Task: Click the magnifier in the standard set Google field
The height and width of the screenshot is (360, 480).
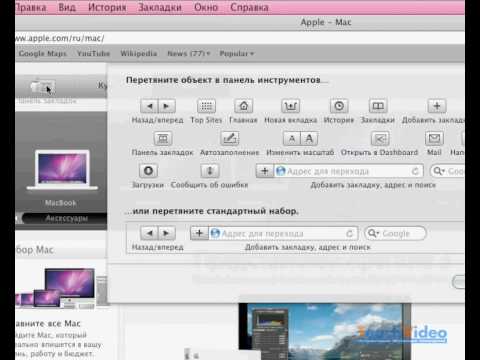Action: click(373, 233)
